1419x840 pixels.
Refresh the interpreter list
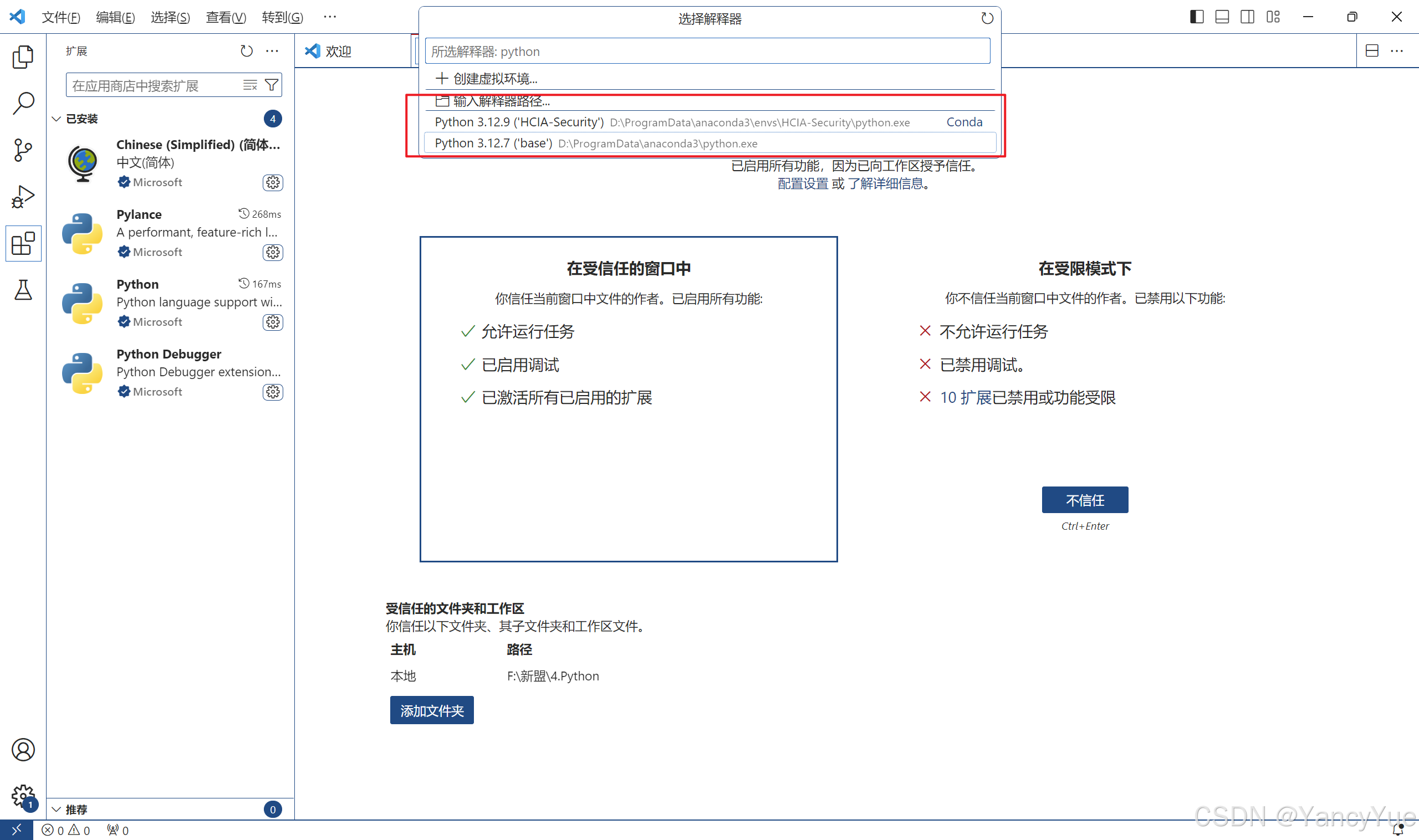tap(987, 19)
